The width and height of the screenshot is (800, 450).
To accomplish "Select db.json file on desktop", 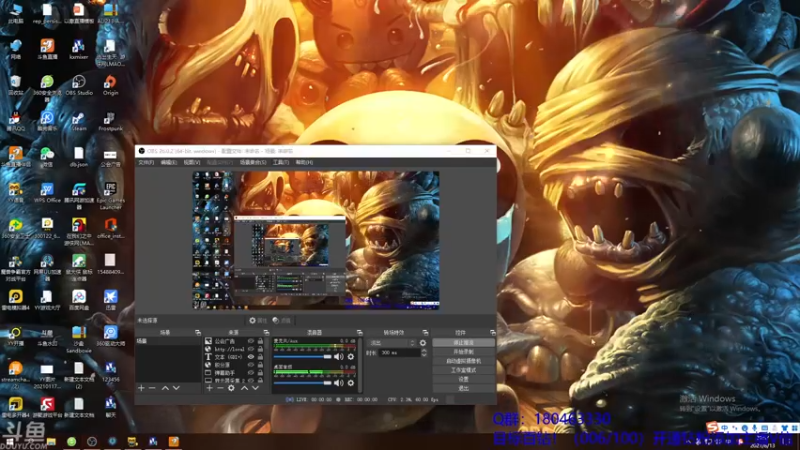I will click(79, 157).
